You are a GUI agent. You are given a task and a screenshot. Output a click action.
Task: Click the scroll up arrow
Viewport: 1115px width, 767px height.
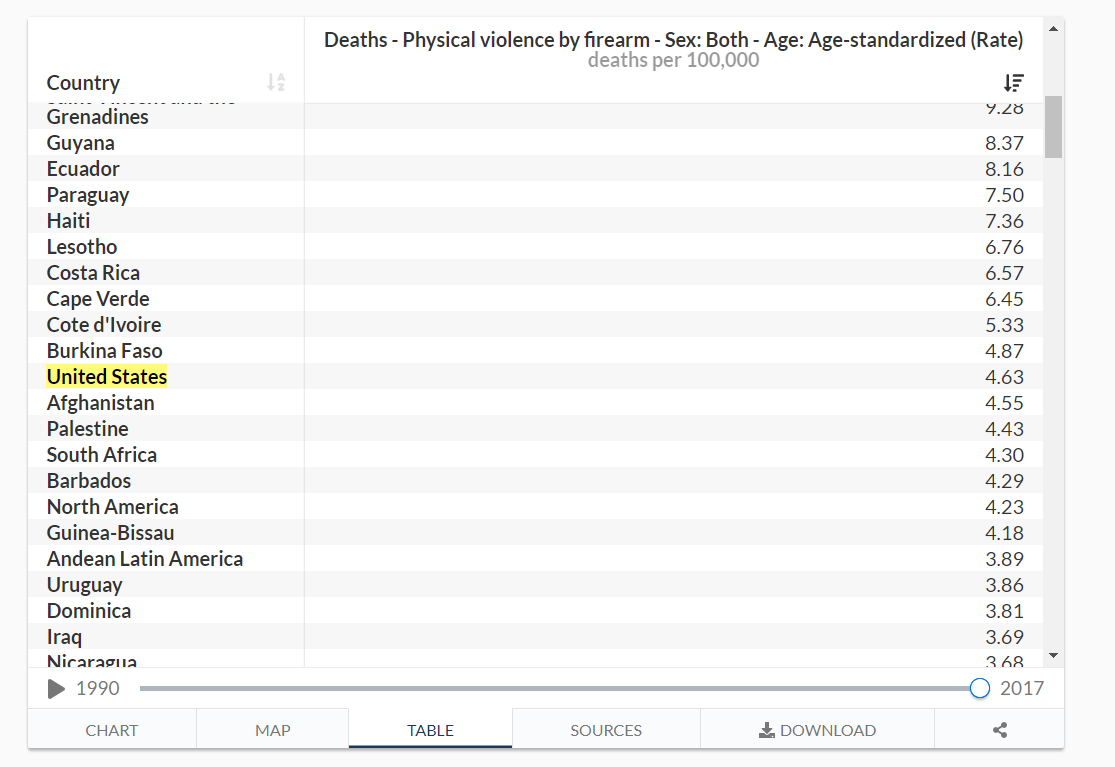(x=1053, y=29)
